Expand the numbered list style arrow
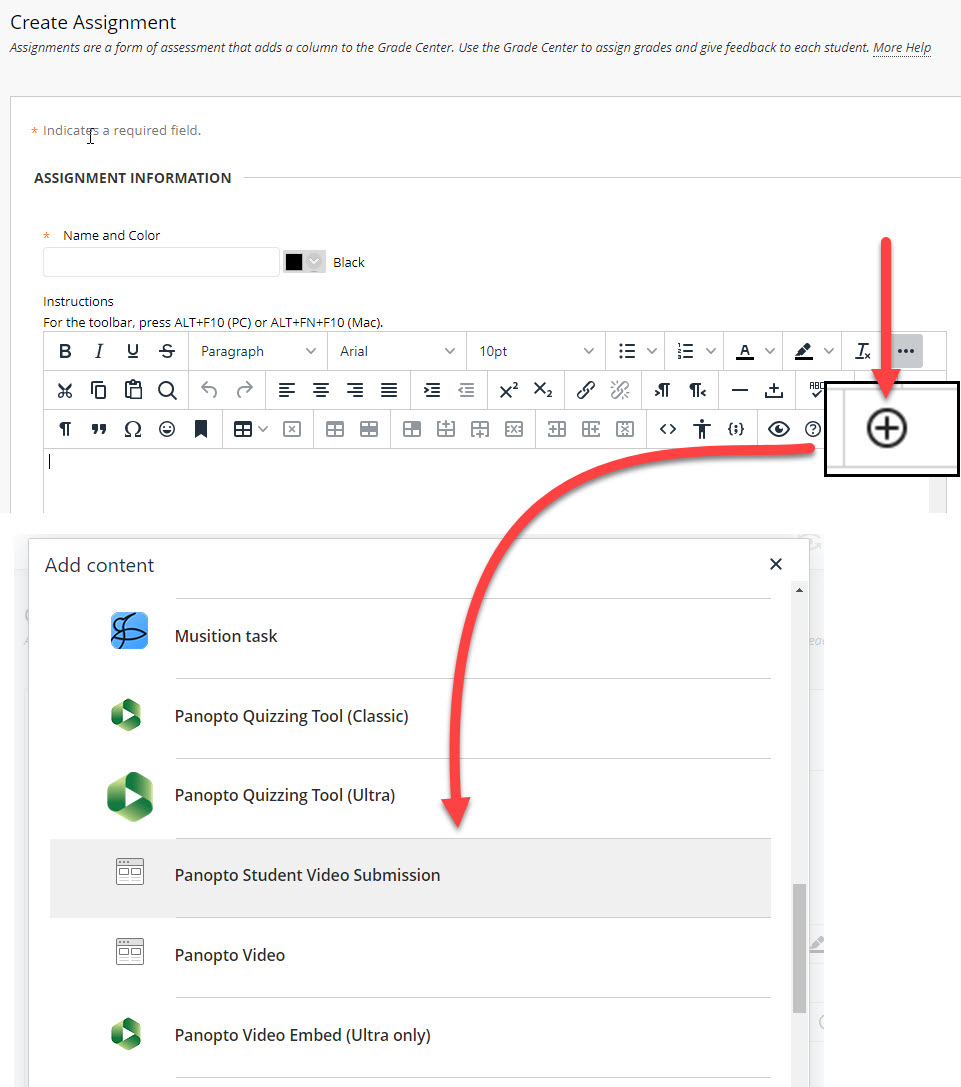The width and height of the screenshot is (961, 1087). coord(711,351)
